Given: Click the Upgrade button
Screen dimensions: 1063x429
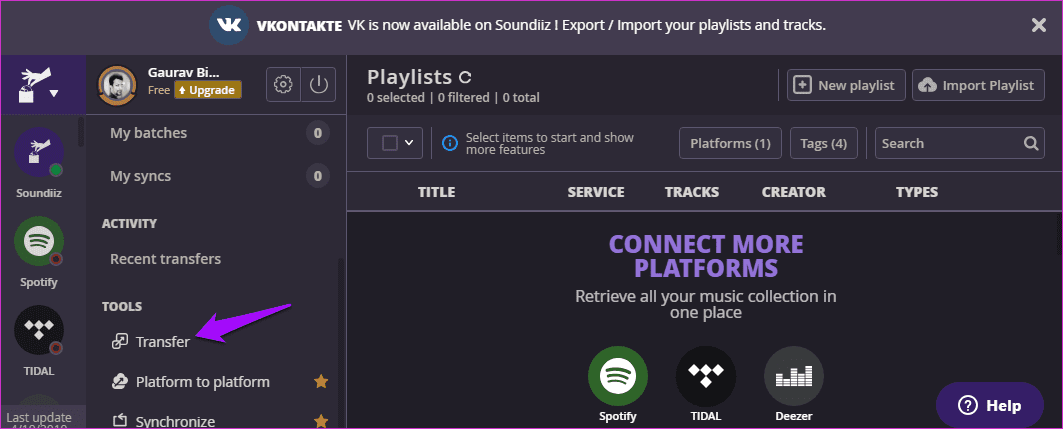Looking at the screenshot, I should tap(207, 90).
